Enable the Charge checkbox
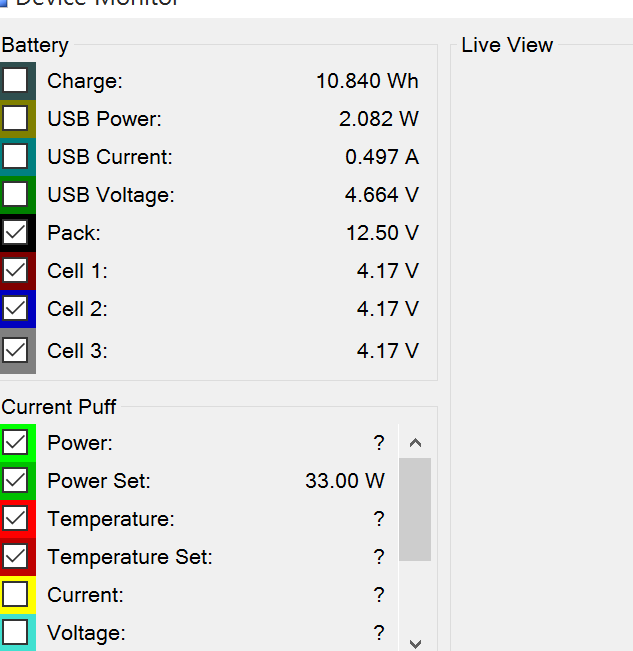Screen dimensions: 633x651 tap(15, 80)
